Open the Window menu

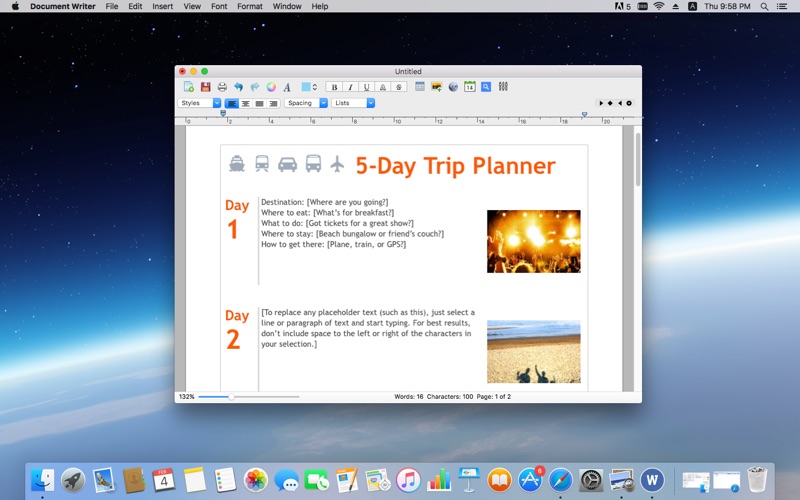tap(287, 6)
